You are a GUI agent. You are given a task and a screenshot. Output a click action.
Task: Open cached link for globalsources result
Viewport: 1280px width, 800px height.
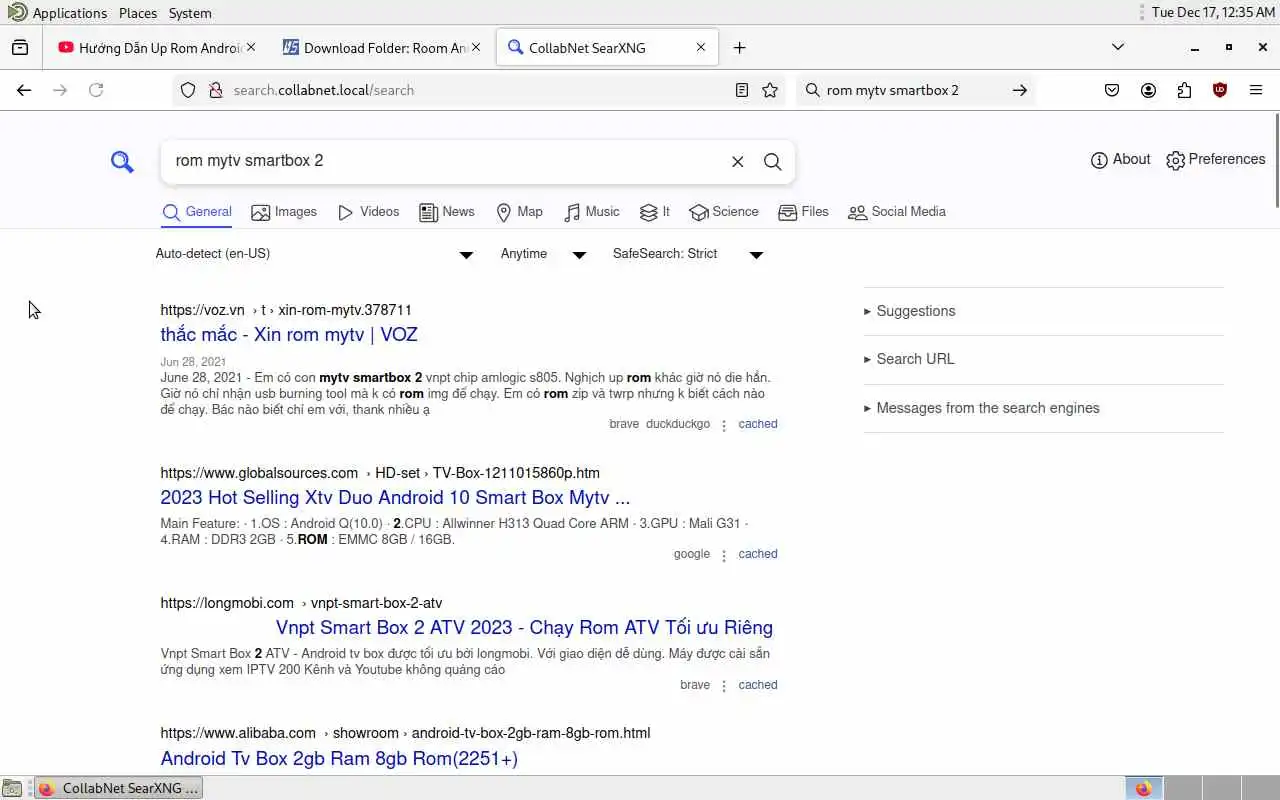tap(758, 554)
